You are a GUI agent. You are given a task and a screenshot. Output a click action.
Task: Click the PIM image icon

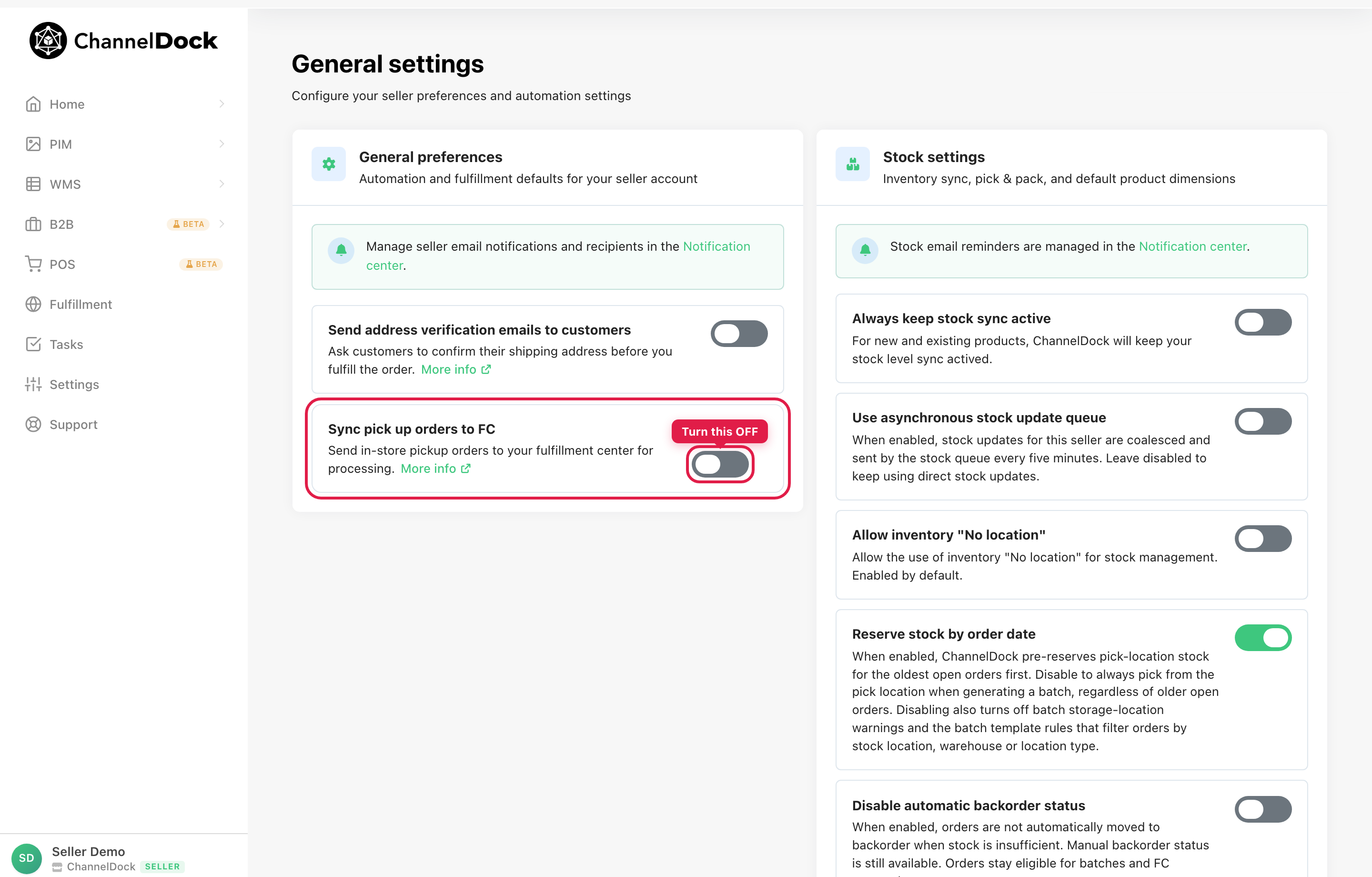point(33,144)
